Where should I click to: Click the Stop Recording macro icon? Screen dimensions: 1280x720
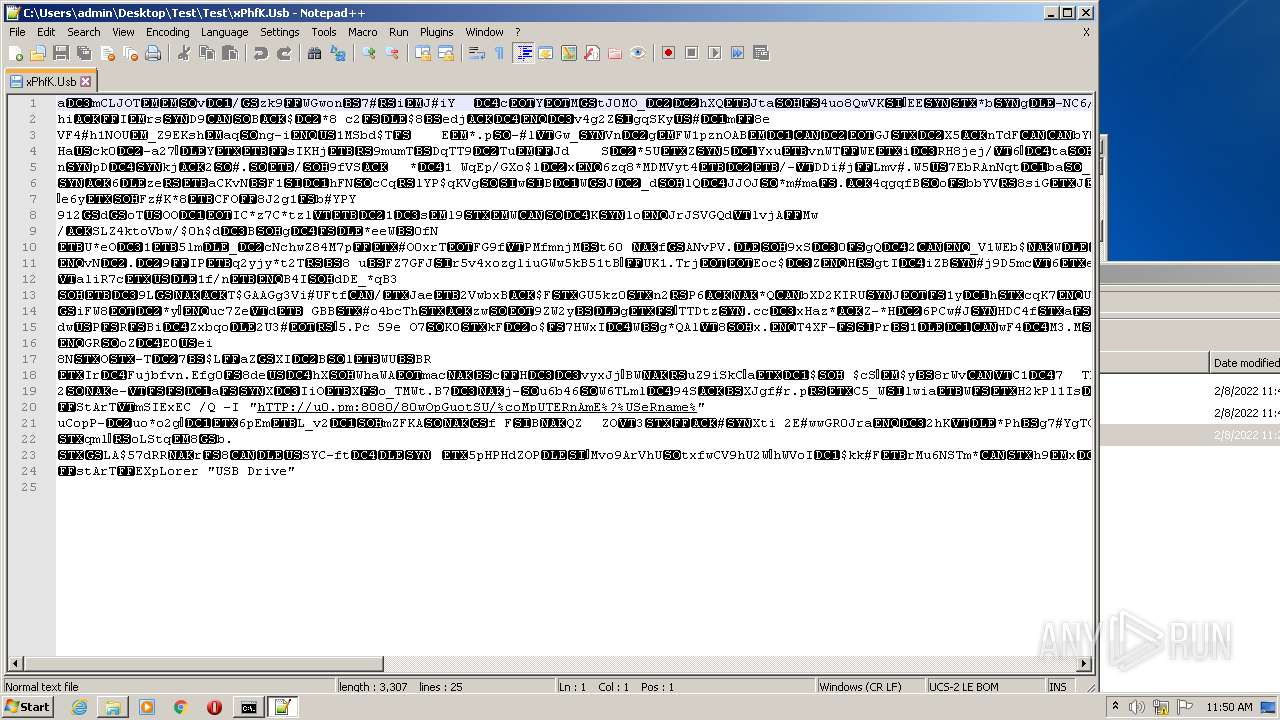(x=691, y=53)
